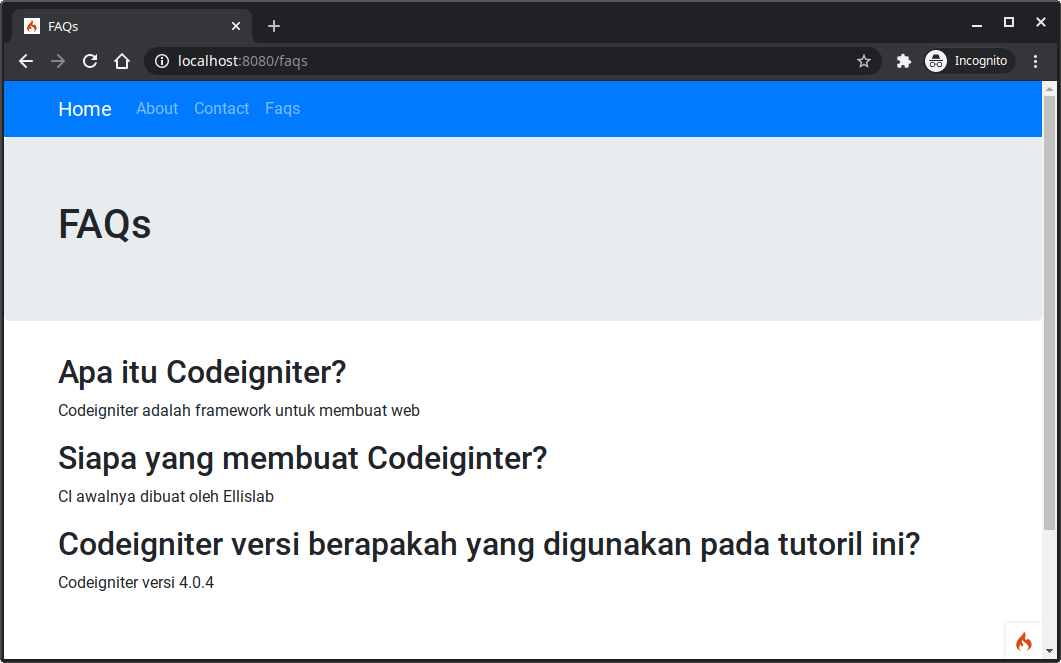
Task: Open a new browser tab with the plus
Action: click(x=274, y=25)
